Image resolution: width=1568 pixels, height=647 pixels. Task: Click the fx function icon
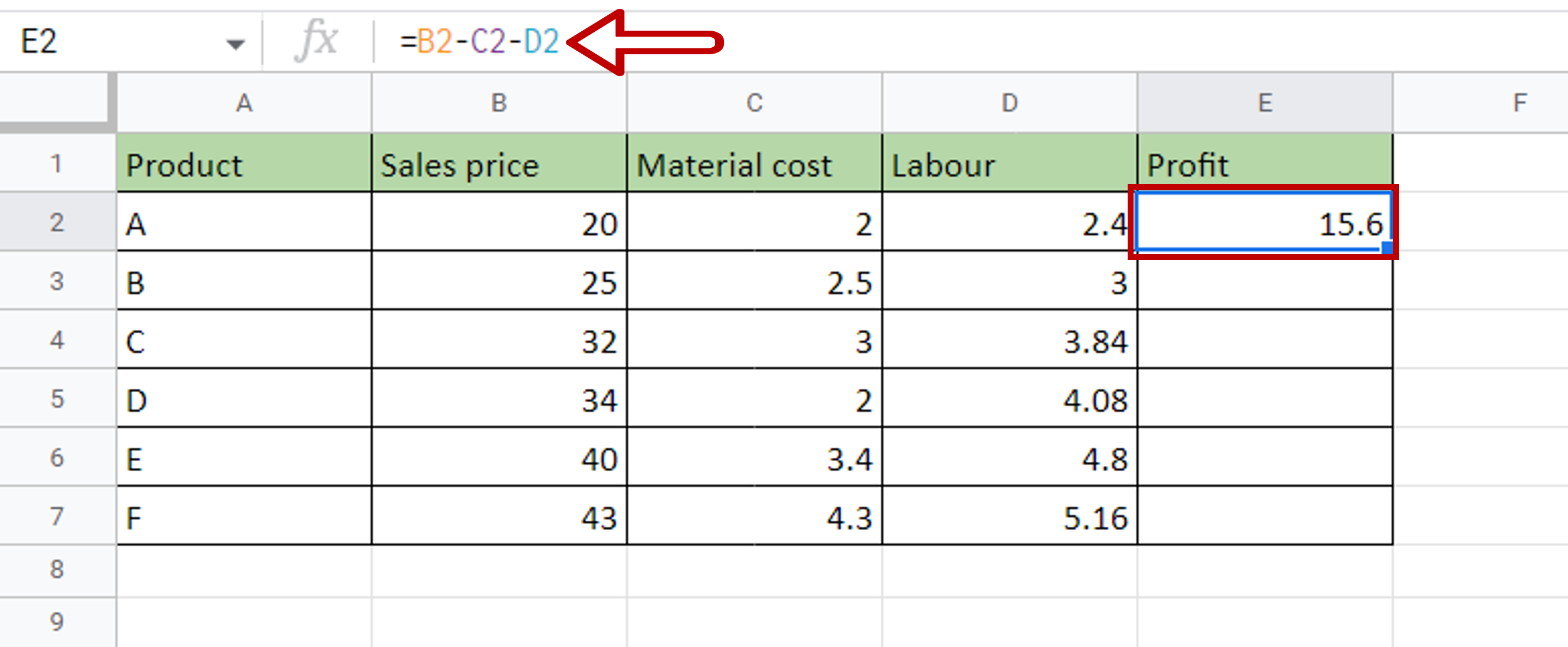coord(316,40)
